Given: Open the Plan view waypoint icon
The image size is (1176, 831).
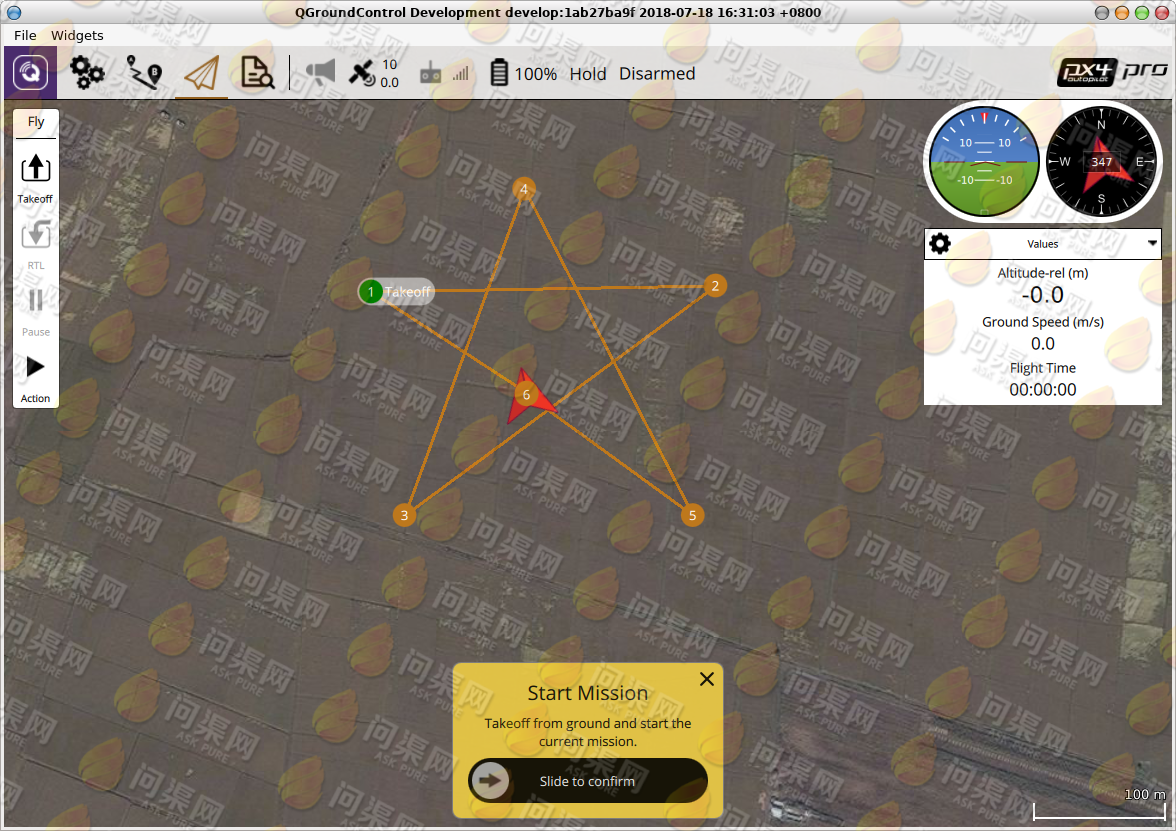Looking at the screenshot, I should click(x=143, y=74).
